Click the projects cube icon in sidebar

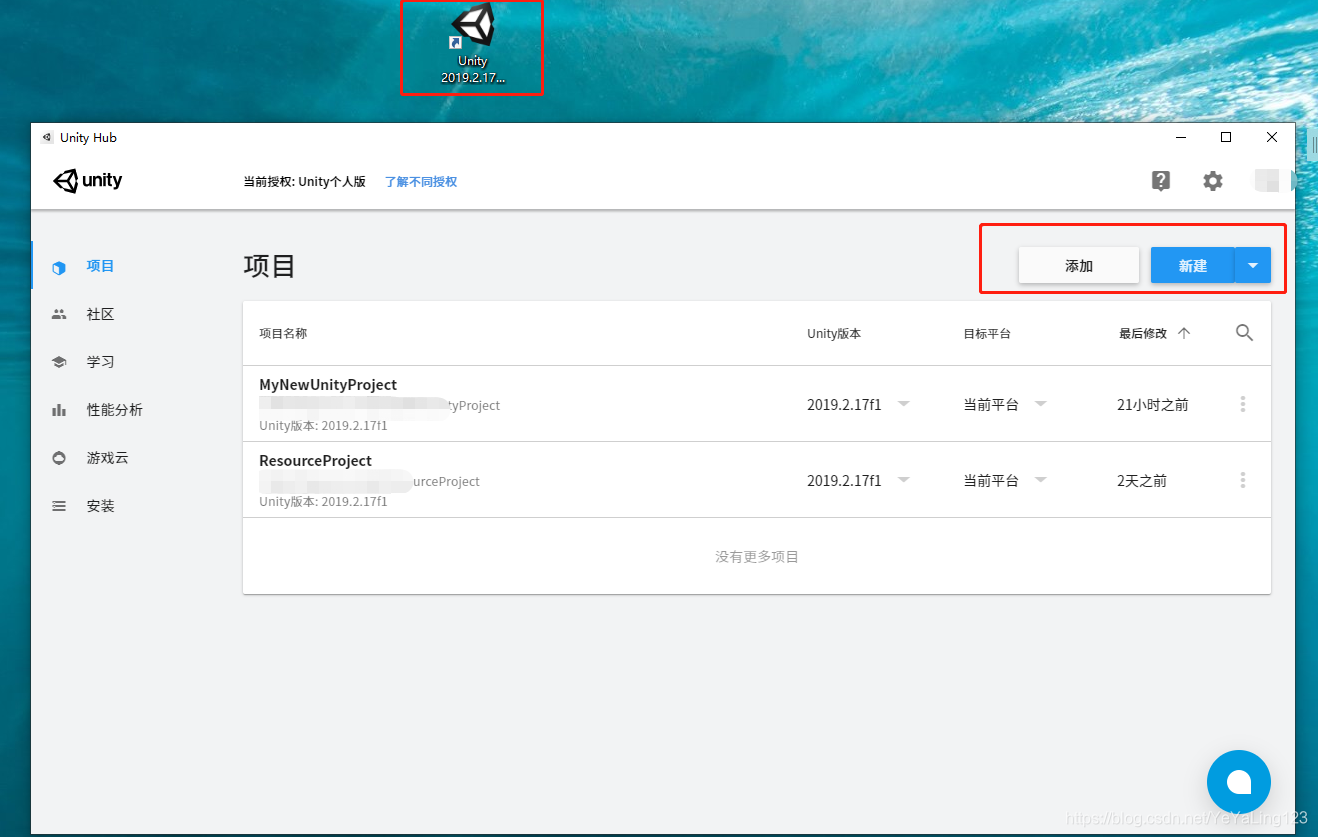tap(59, 267)
